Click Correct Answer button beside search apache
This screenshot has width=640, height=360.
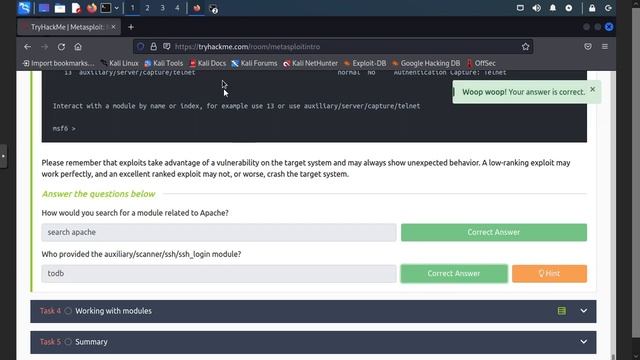(494, 232)
